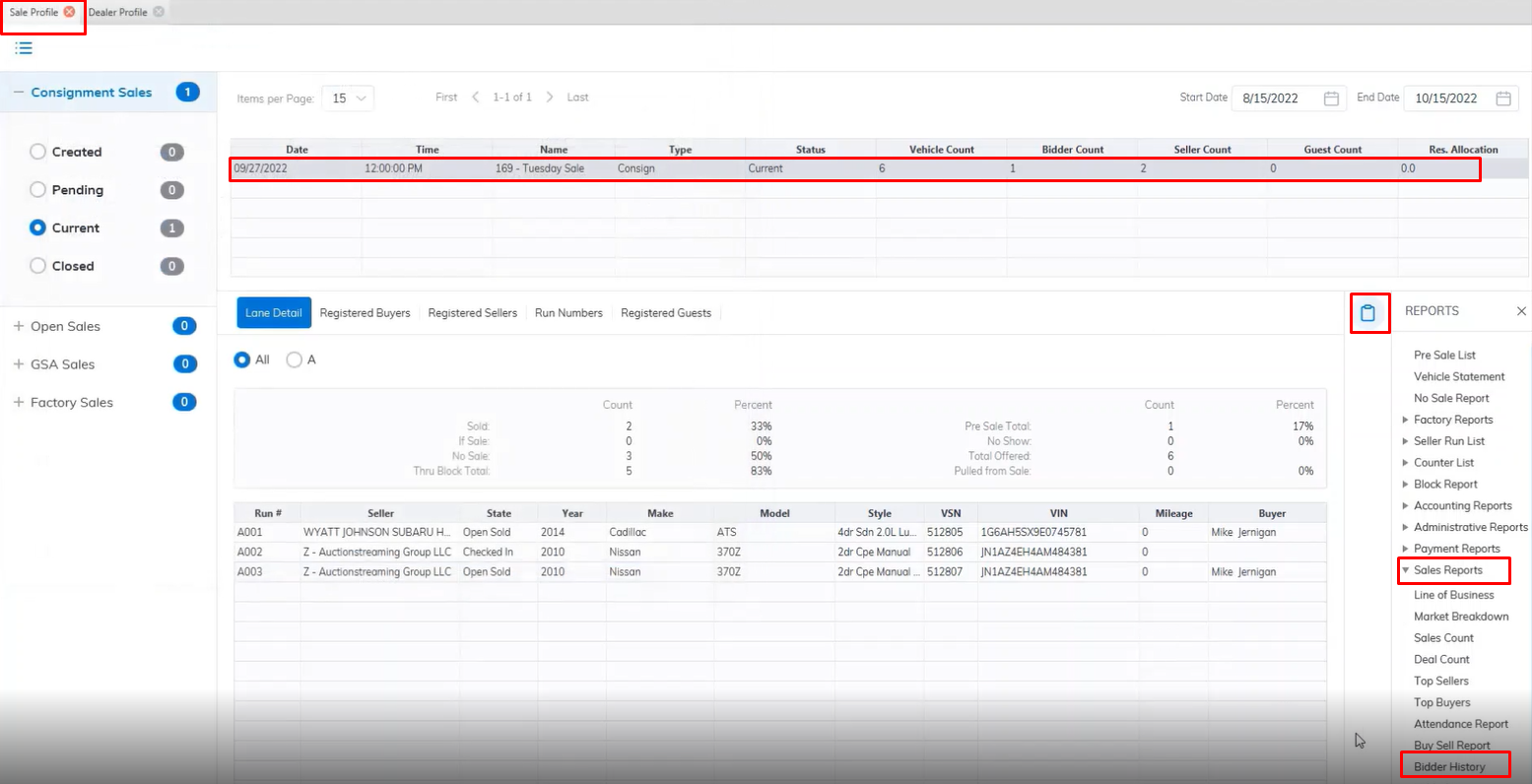This screenshot has width=1532, height=784.
Task: Expand the Factory Reports tree item
Action: pos(1405,420)
